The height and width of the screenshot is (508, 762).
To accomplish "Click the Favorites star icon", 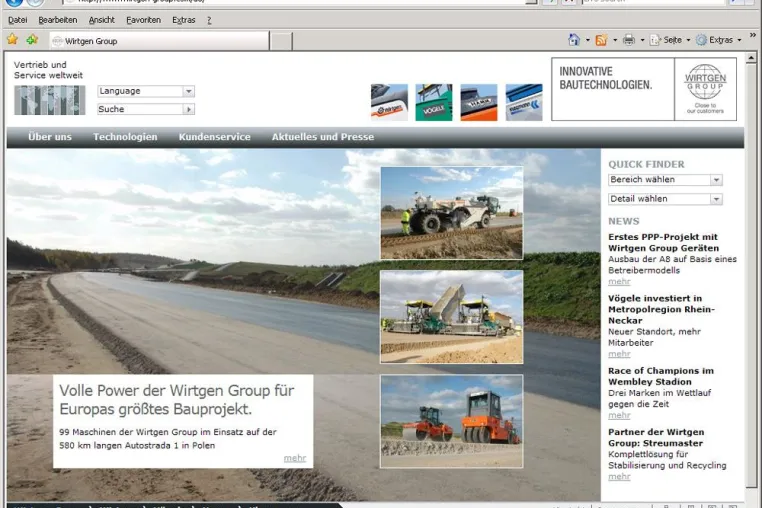I will (12, 39).
